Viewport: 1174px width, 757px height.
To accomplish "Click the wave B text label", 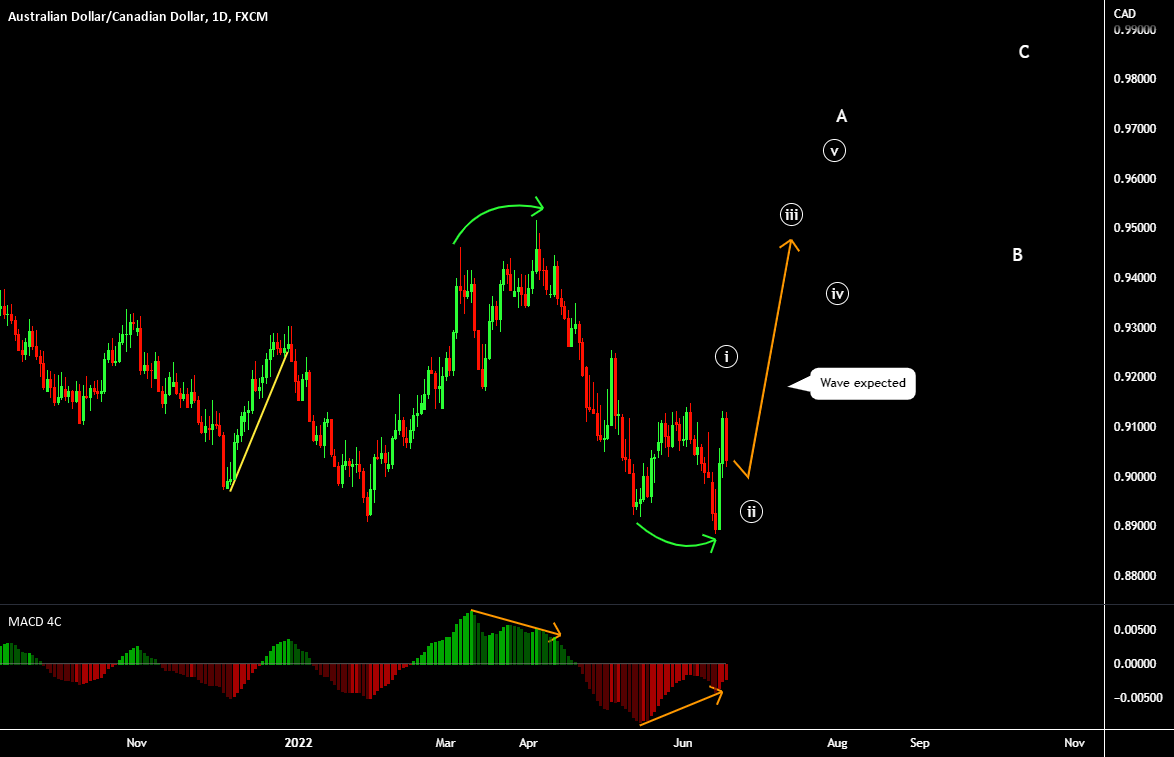I will (1018, 255).
